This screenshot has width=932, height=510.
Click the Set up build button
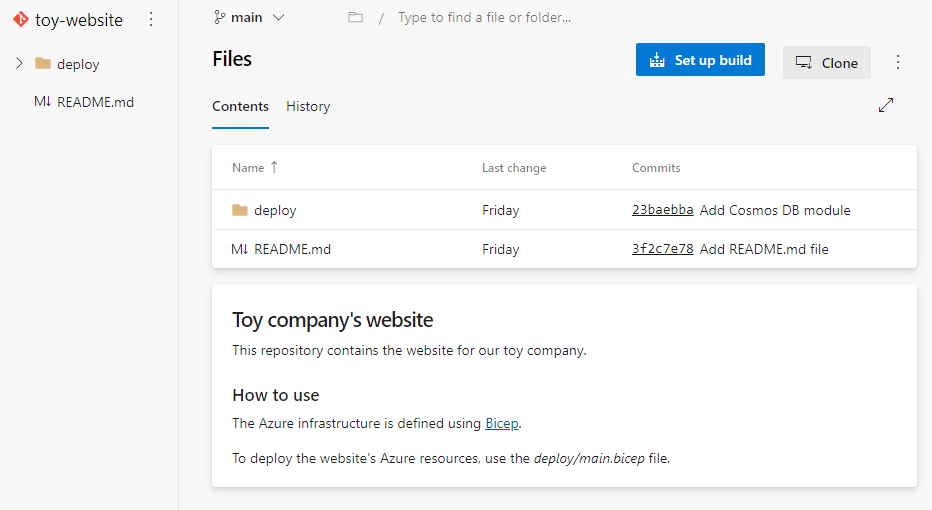(700, 59)
